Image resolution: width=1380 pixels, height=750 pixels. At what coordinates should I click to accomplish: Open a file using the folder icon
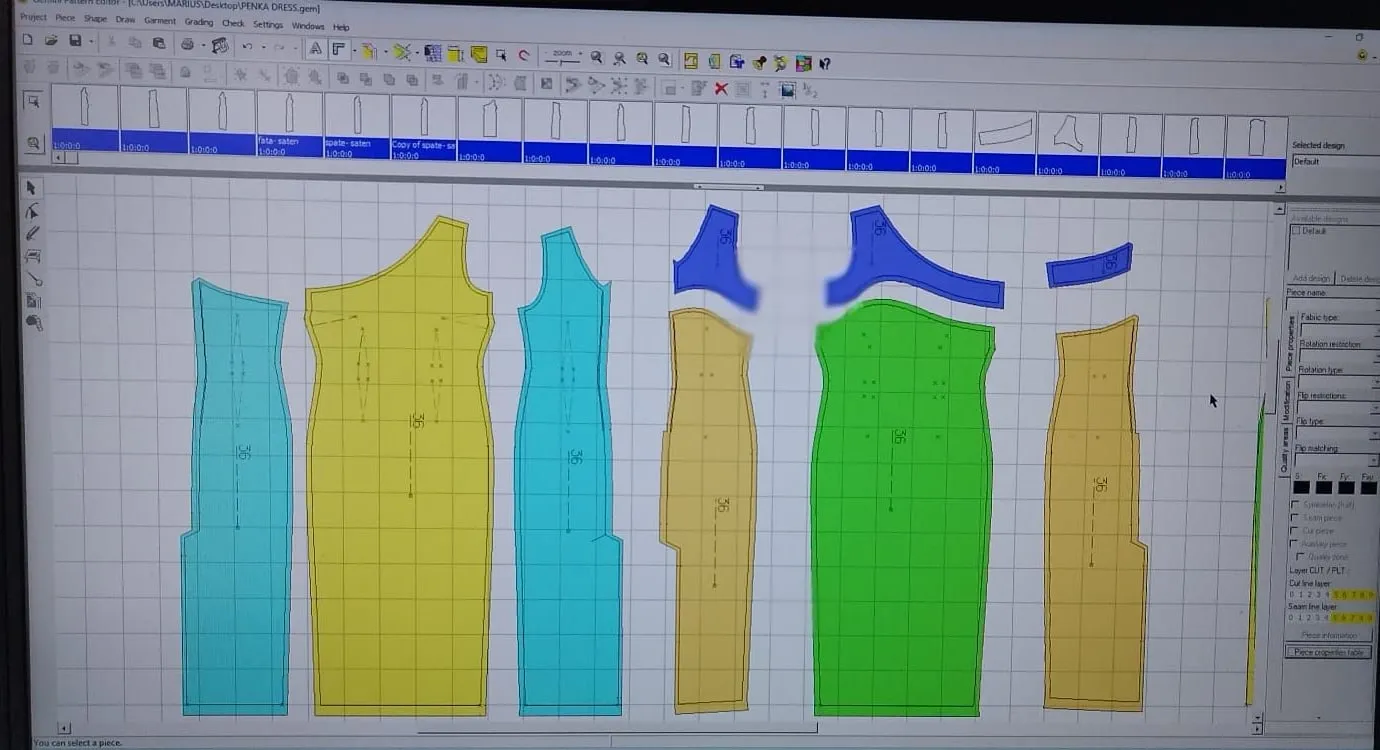pyautogui.click(x=51, y=41)
